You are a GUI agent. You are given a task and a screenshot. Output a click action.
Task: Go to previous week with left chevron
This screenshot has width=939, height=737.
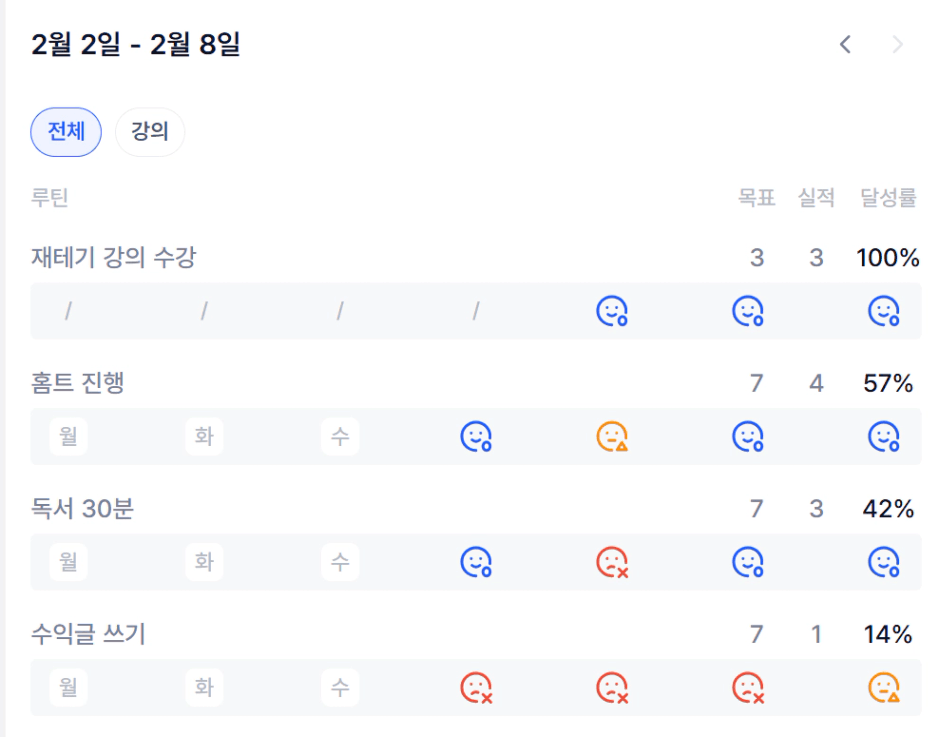(x=845, y=44)
